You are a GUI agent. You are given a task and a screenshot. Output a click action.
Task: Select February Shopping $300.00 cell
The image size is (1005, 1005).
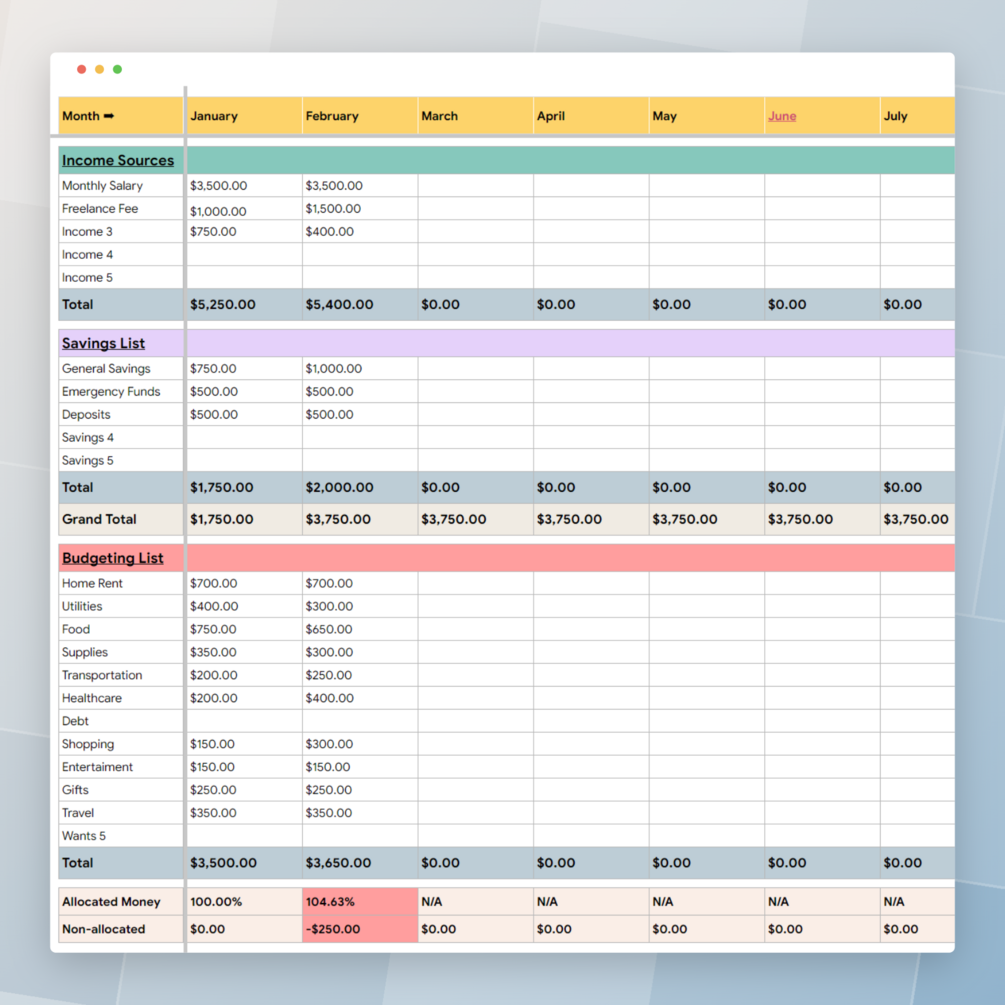pyautogui.click(x=360, y=744)
